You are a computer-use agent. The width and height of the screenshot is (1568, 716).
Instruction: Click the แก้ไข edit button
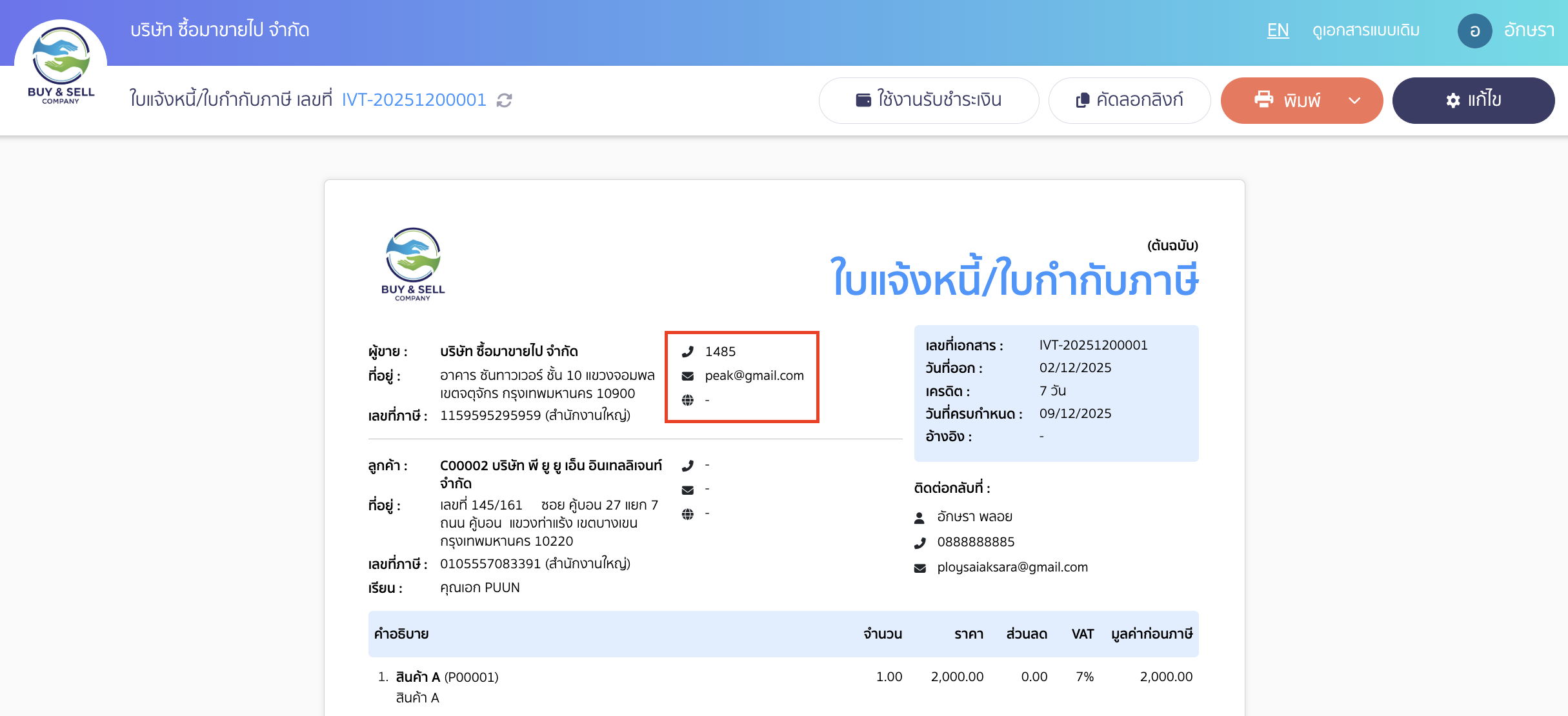pos(1474,100)
